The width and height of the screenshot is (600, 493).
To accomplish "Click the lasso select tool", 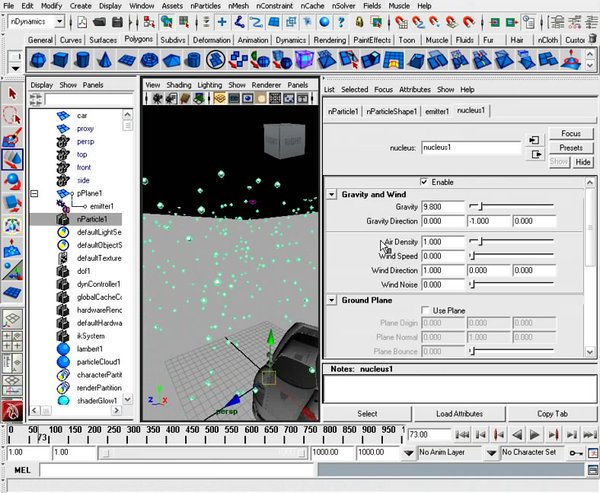I will [x=12, y=115].
